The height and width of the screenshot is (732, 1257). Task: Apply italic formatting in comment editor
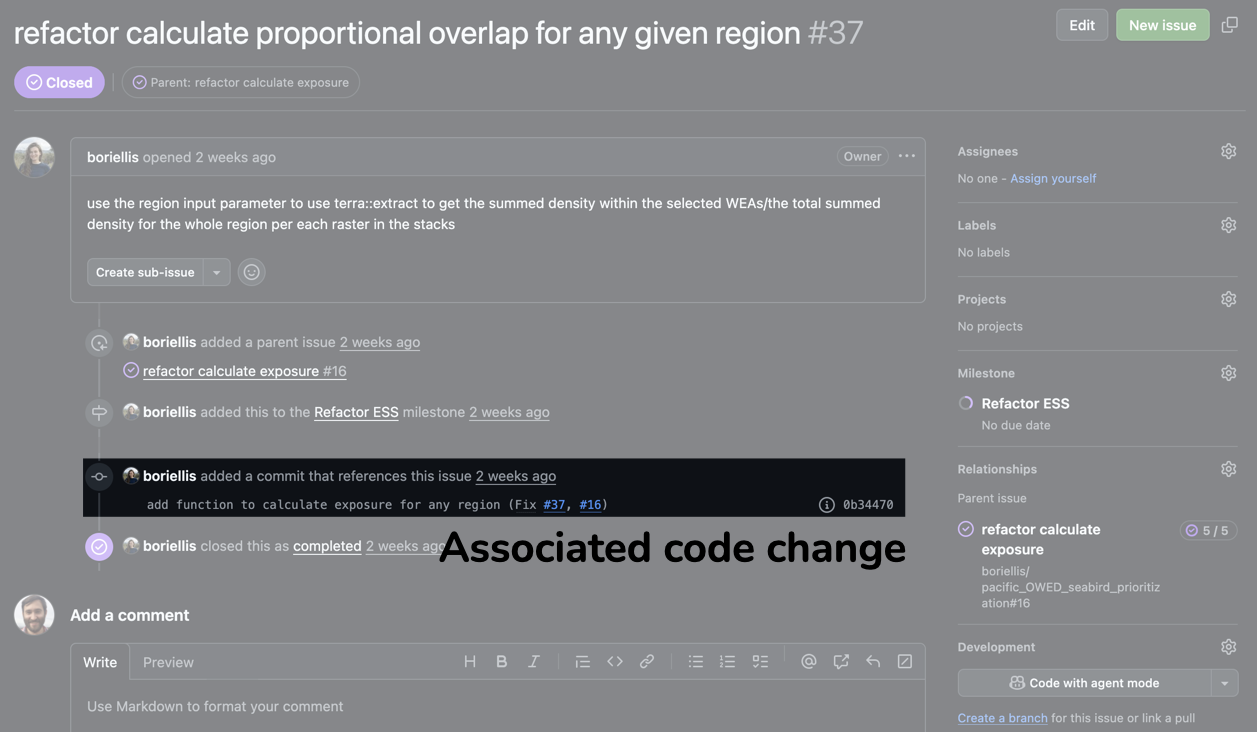[534, 662]
